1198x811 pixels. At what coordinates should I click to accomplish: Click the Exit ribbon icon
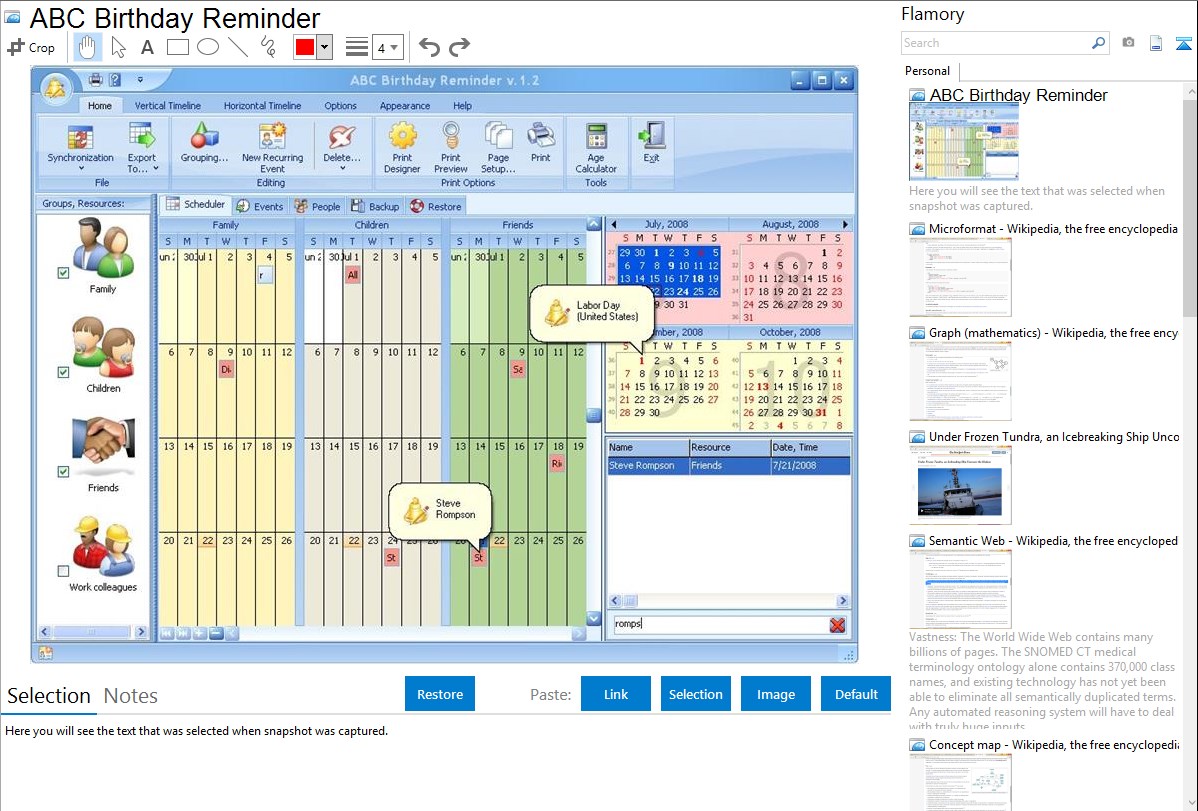point(652,143)
